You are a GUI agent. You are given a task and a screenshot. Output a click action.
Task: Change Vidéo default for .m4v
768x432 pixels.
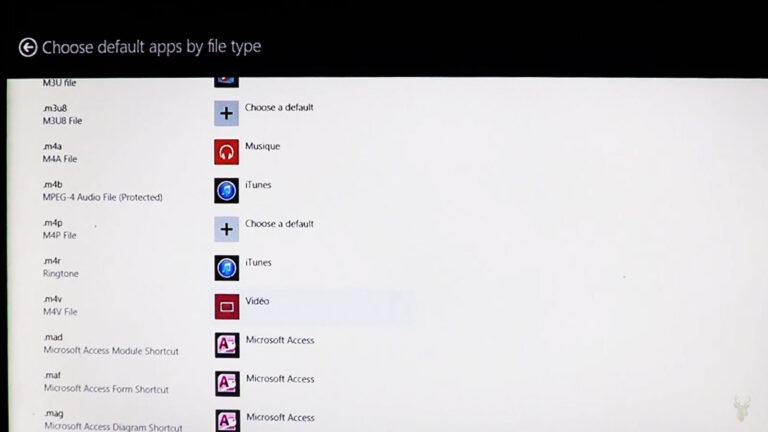tap(257, 301)
